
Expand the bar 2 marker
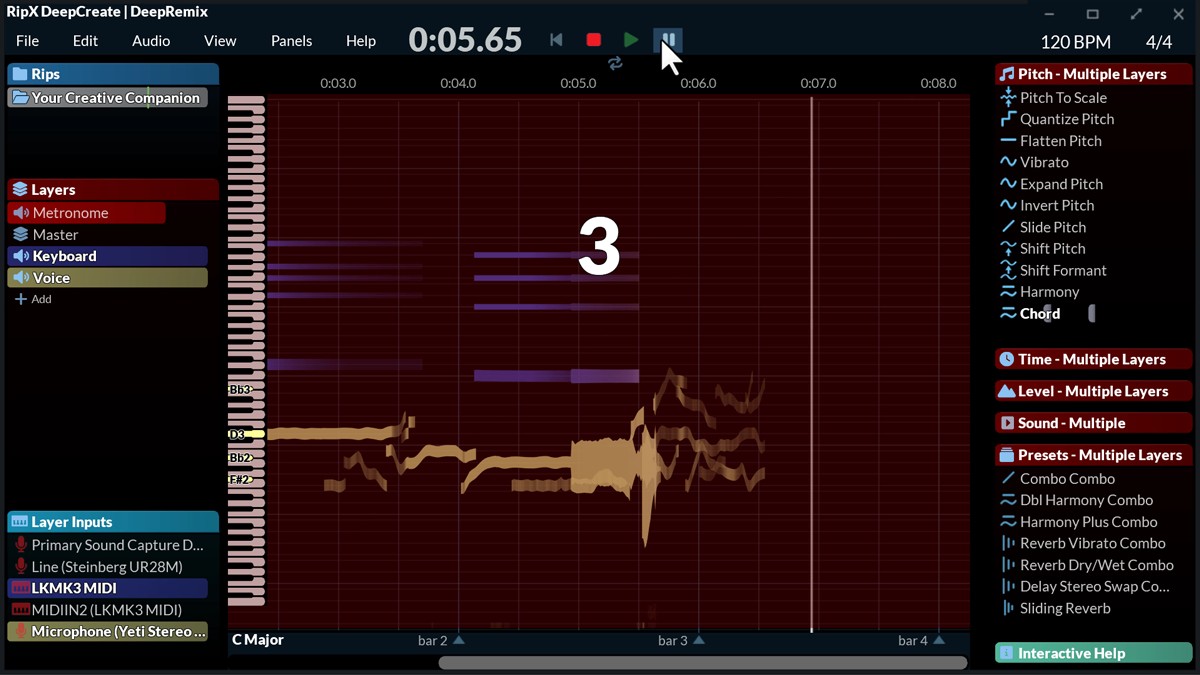pos(459,640)
